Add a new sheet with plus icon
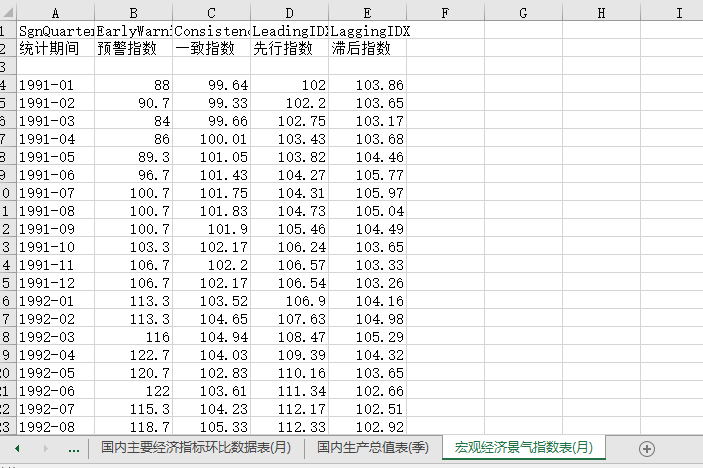This screenshot has width=703, height=468. pos(647,449)
